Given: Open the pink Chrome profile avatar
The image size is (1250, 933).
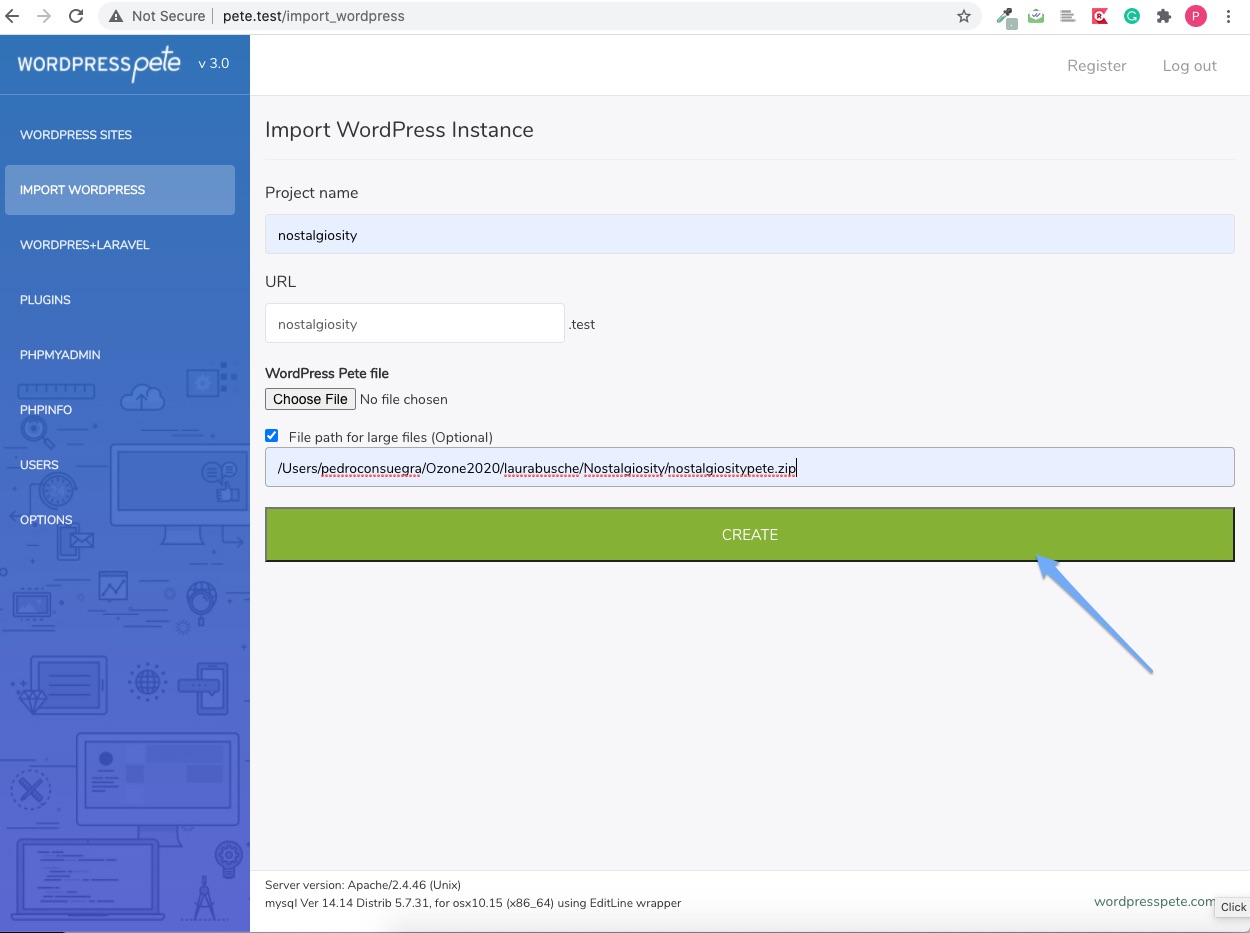Looking at the screenshot, I should tap(1195, 16).
